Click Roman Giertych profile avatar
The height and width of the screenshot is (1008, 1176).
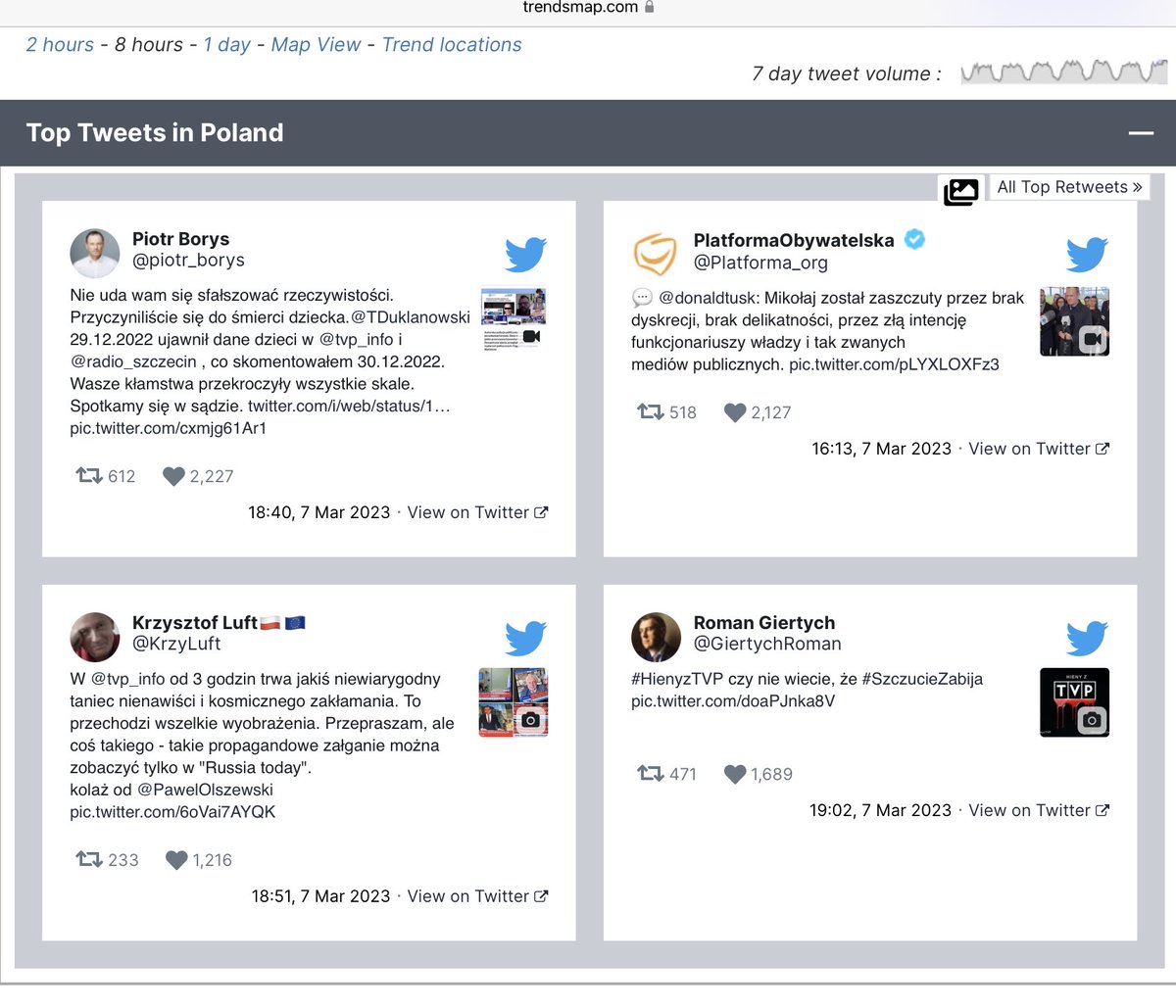point(656,638)
